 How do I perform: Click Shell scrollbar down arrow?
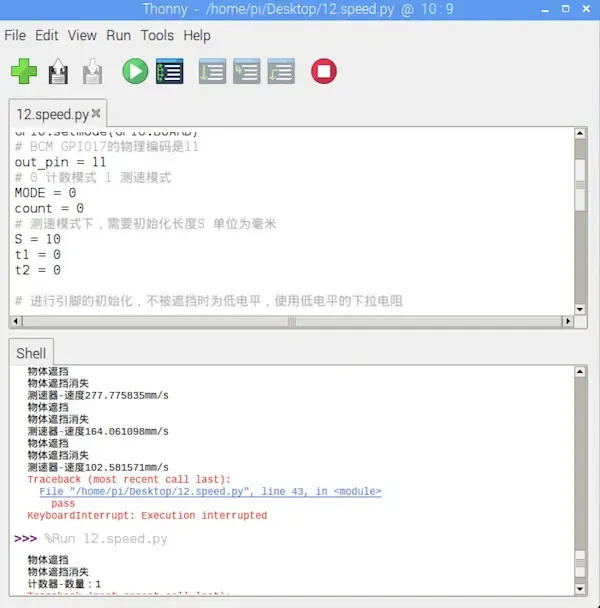click(580, 589)
